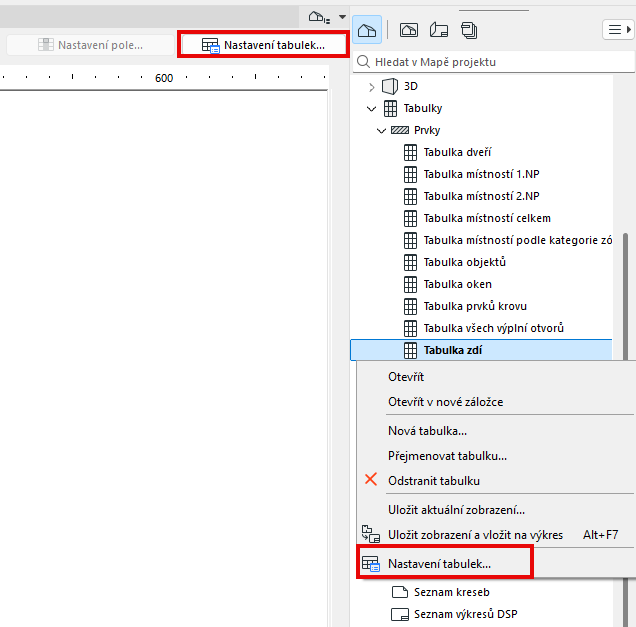Select Seznam kreseb list item
The height and width of the screenshot is (627, 636).
[x=451, y=592]
